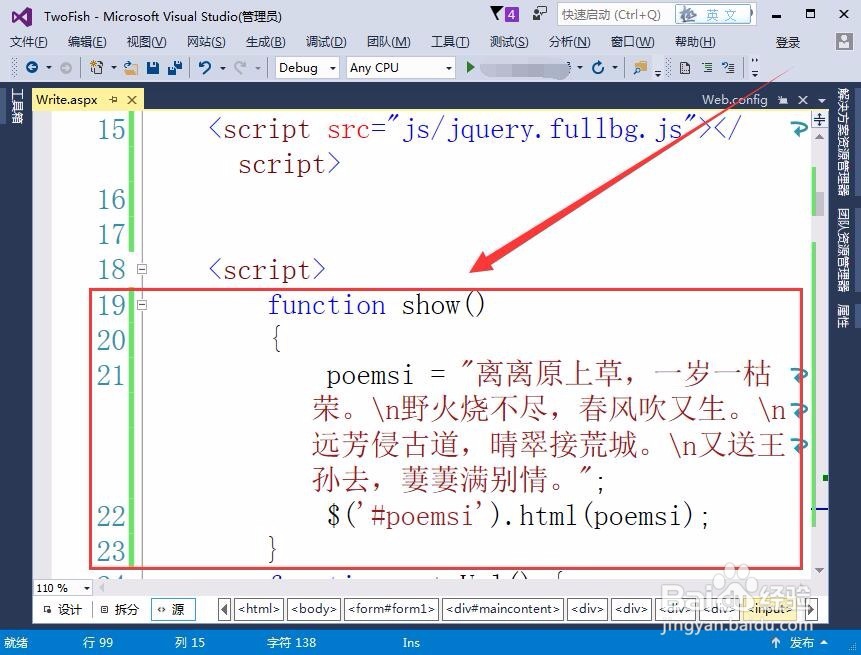861x655 pixels.
Task: Click the Save All icon
Action: 175,68
